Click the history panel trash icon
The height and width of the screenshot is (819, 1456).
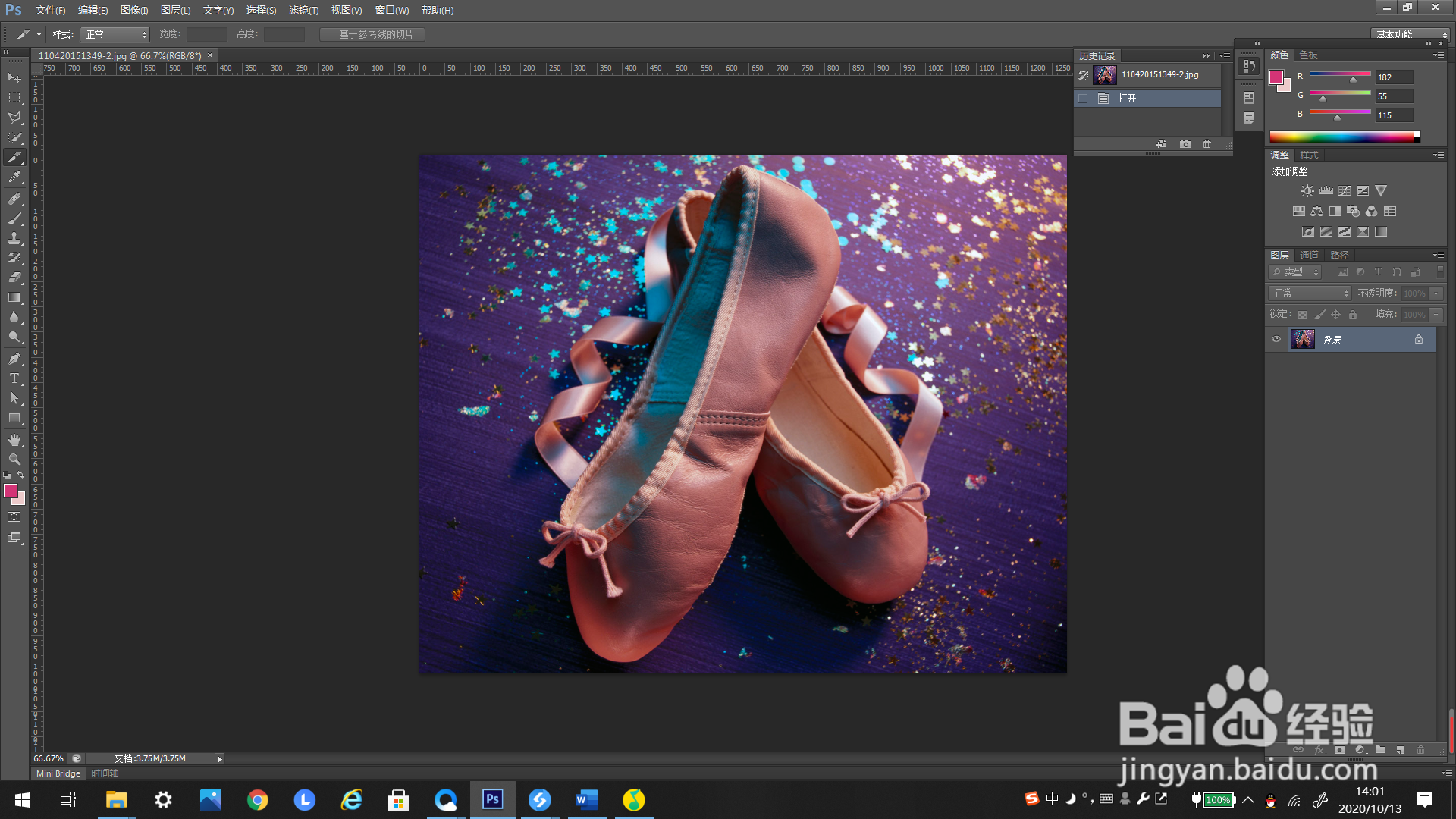(x=1207, y=144)
